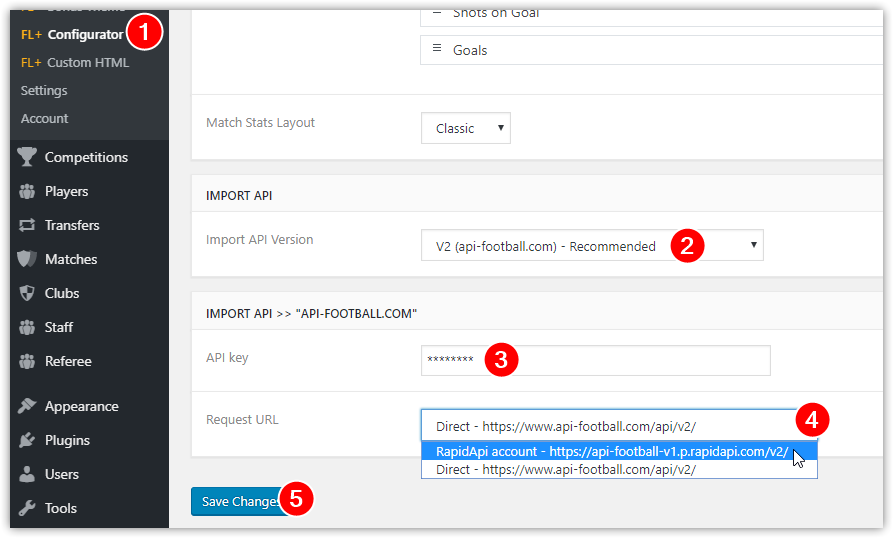
Task: Open Account in the sidebar submenu
Action: point(44,118)
